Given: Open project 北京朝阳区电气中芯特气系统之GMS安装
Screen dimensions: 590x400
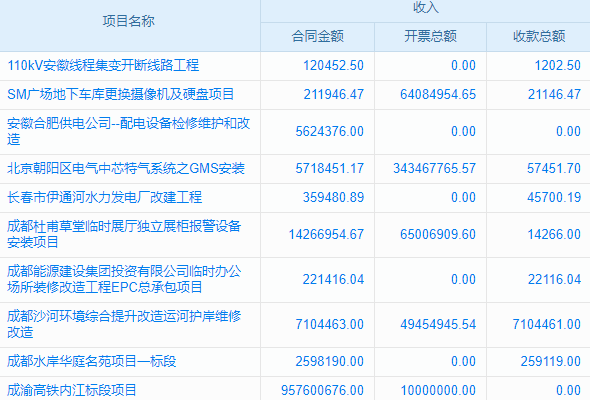Looking at the screenshot, I should click(126, 168).
